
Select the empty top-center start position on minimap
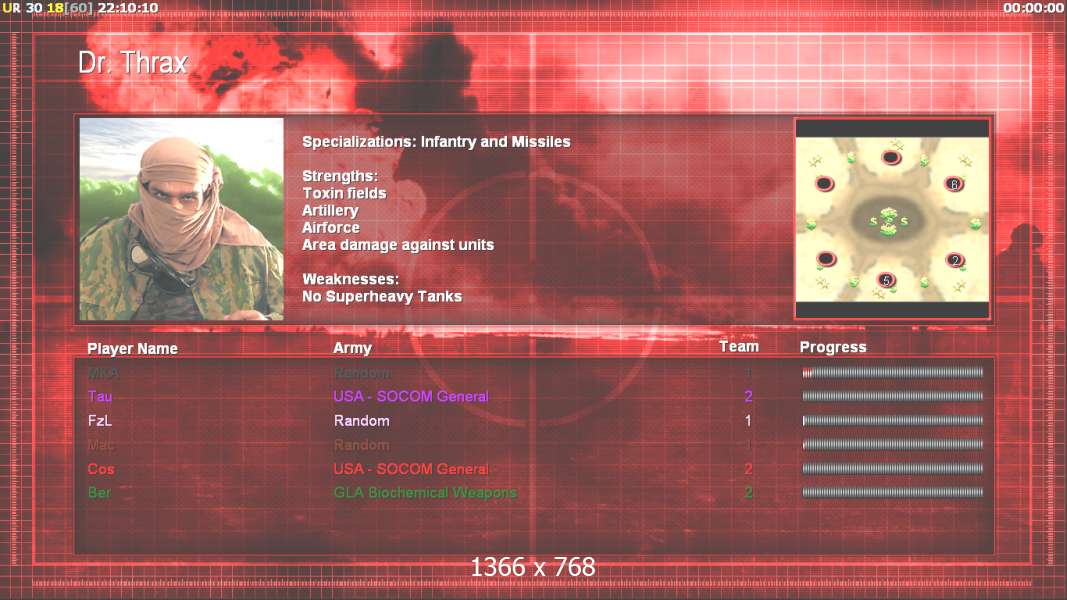point(891,158)
